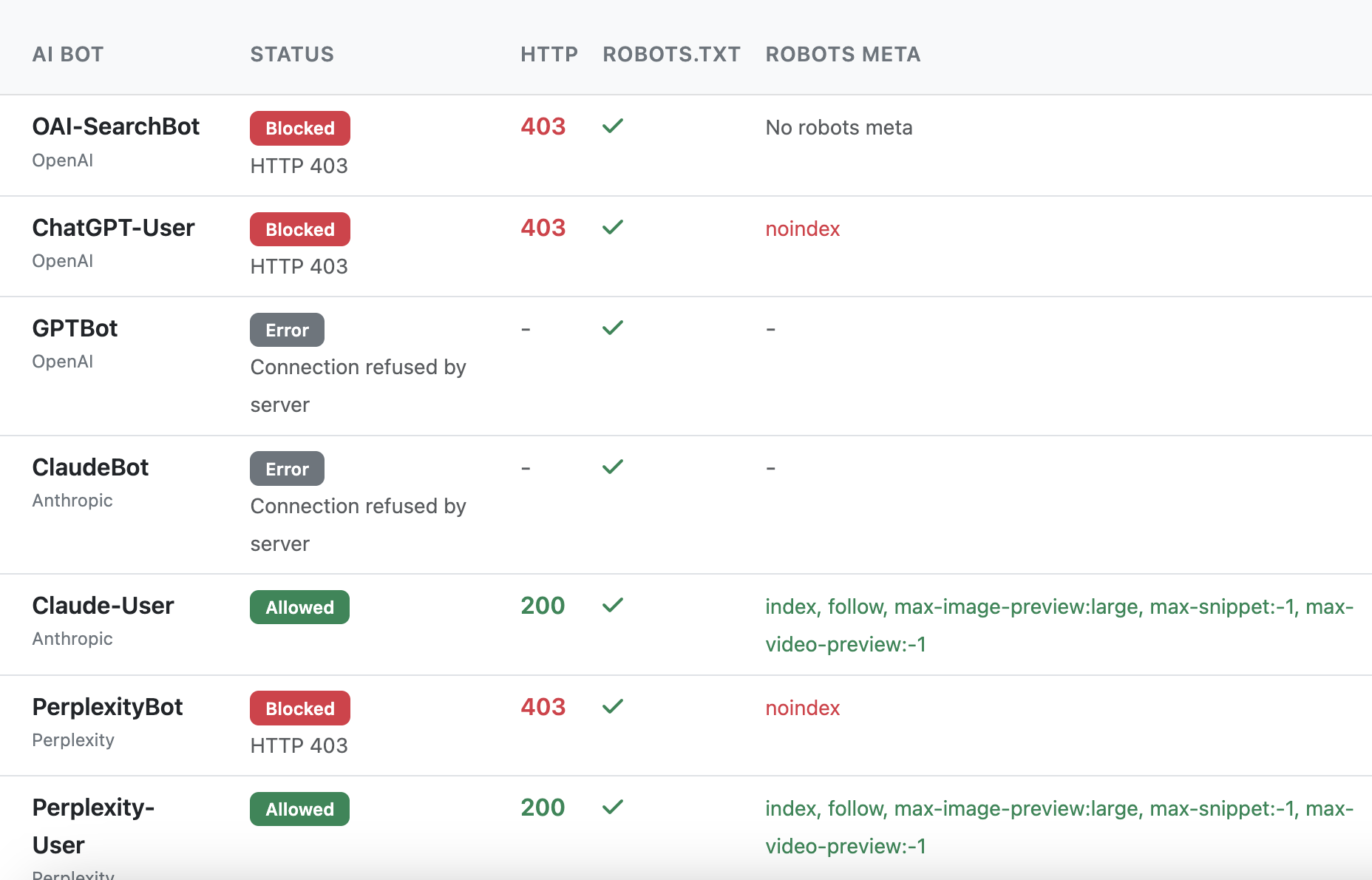
Task: Select the PerplexityBot bot name
Action: tap(107, 707)
